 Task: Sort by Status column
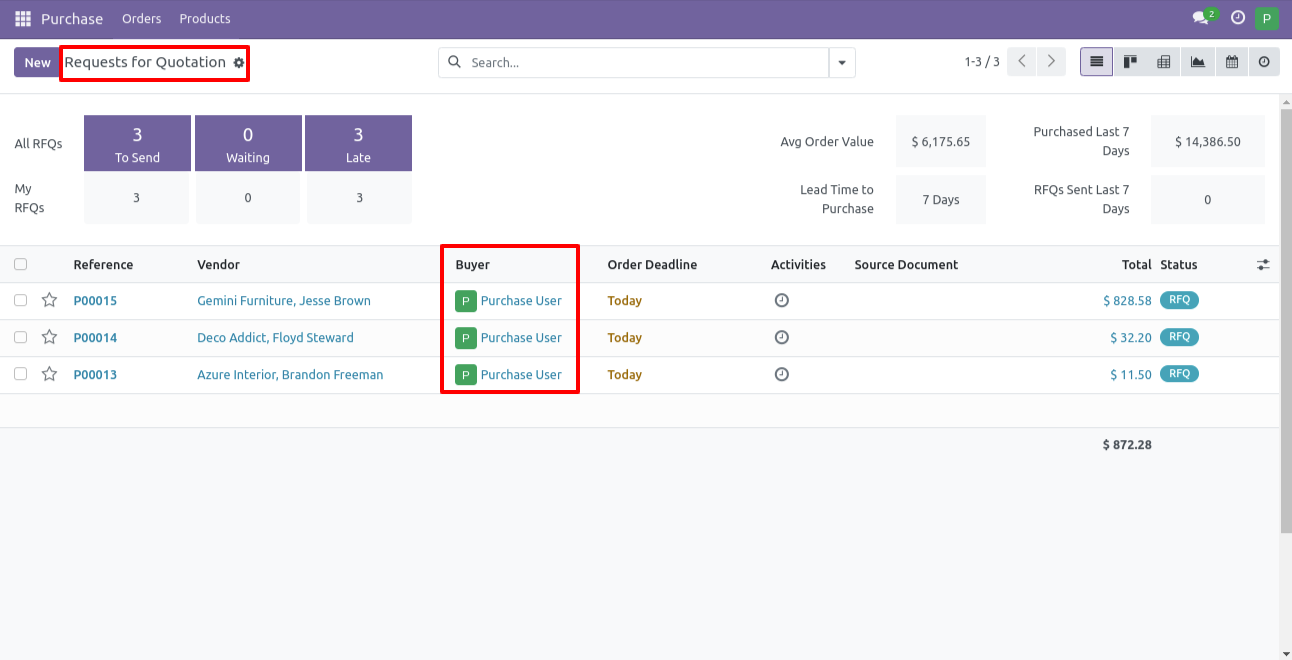1179,265
